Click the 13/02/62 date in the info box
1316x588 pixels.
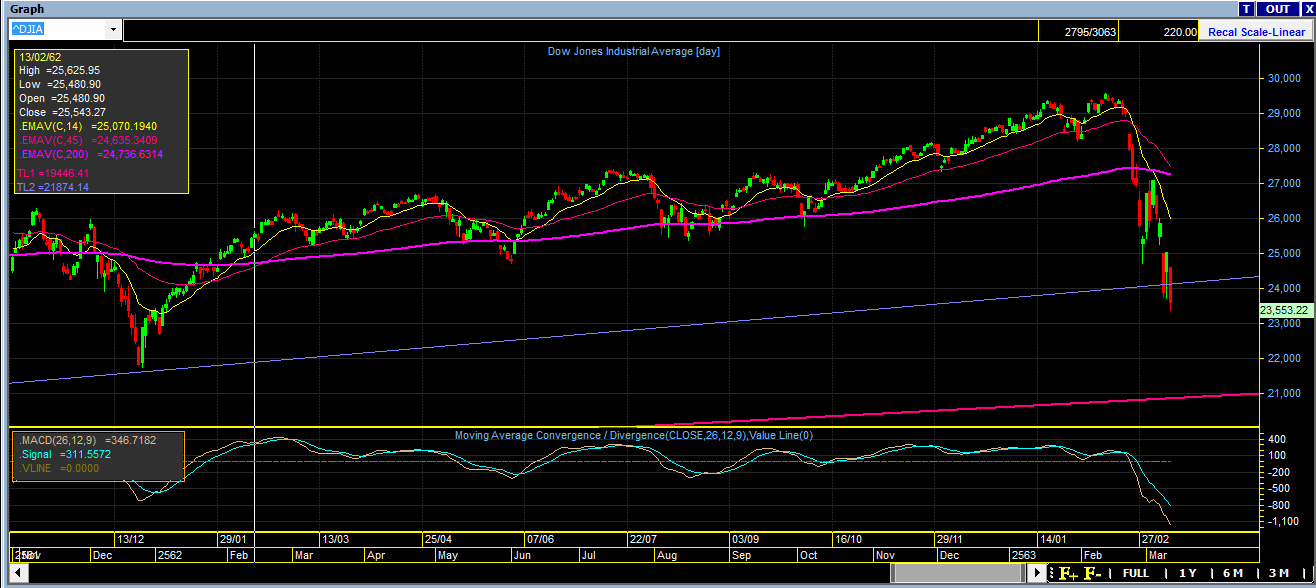coord(39,57)
